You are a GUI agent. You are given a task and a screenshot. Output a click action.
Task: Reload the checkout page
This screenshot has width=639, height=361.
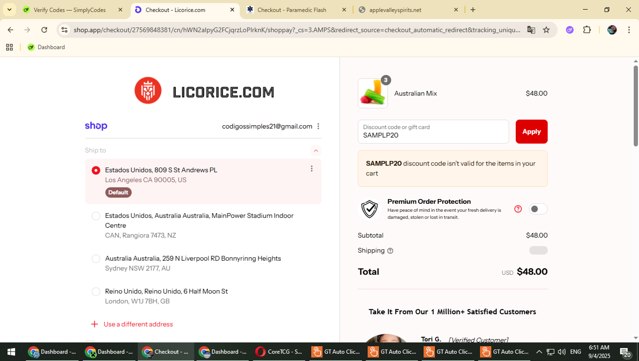point(44,30)
